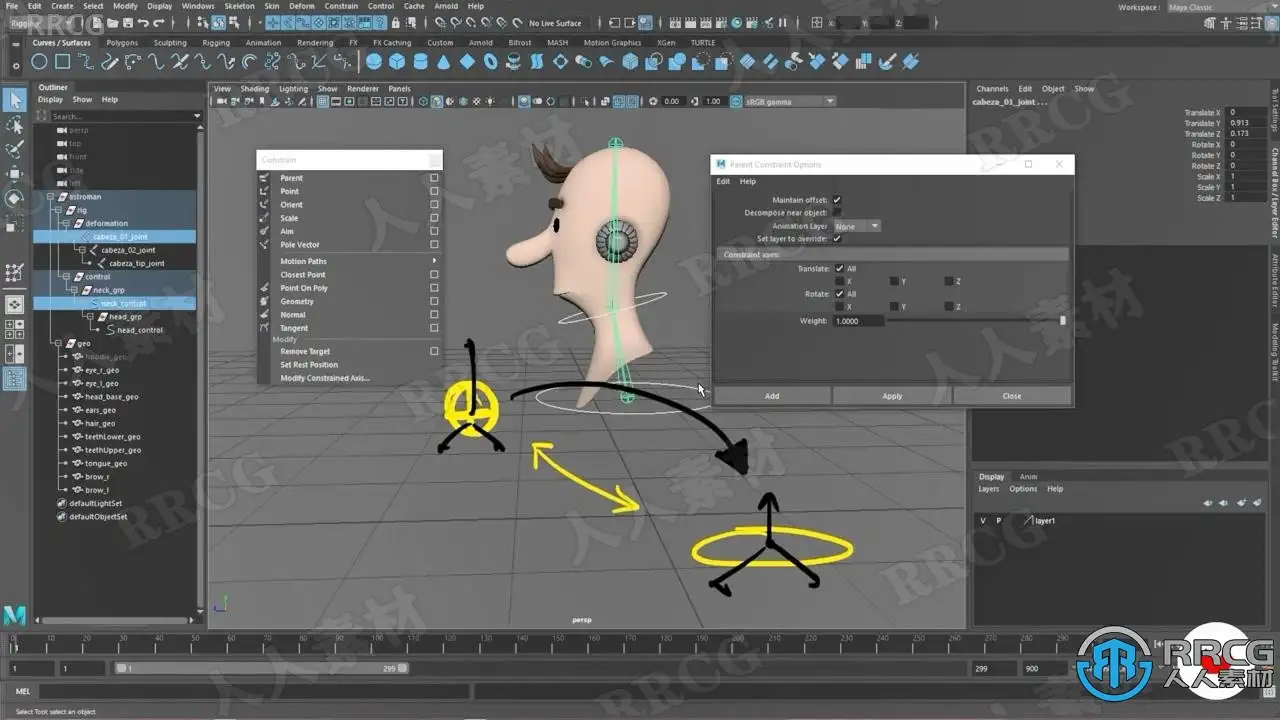Image resolution: width=1280 pixels, height=720 pixels.
Task: Open the Skeleton menu in the menu bar
Action: click(239, 6)
